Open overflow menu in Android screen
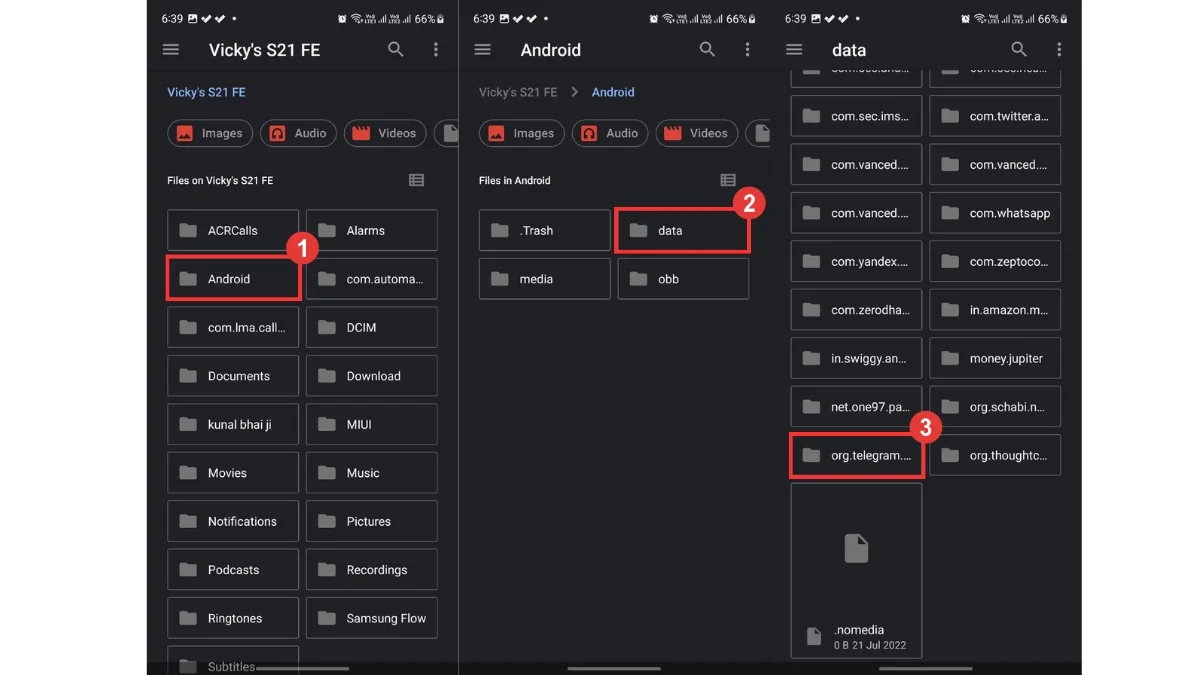 [x=747, y=50]
